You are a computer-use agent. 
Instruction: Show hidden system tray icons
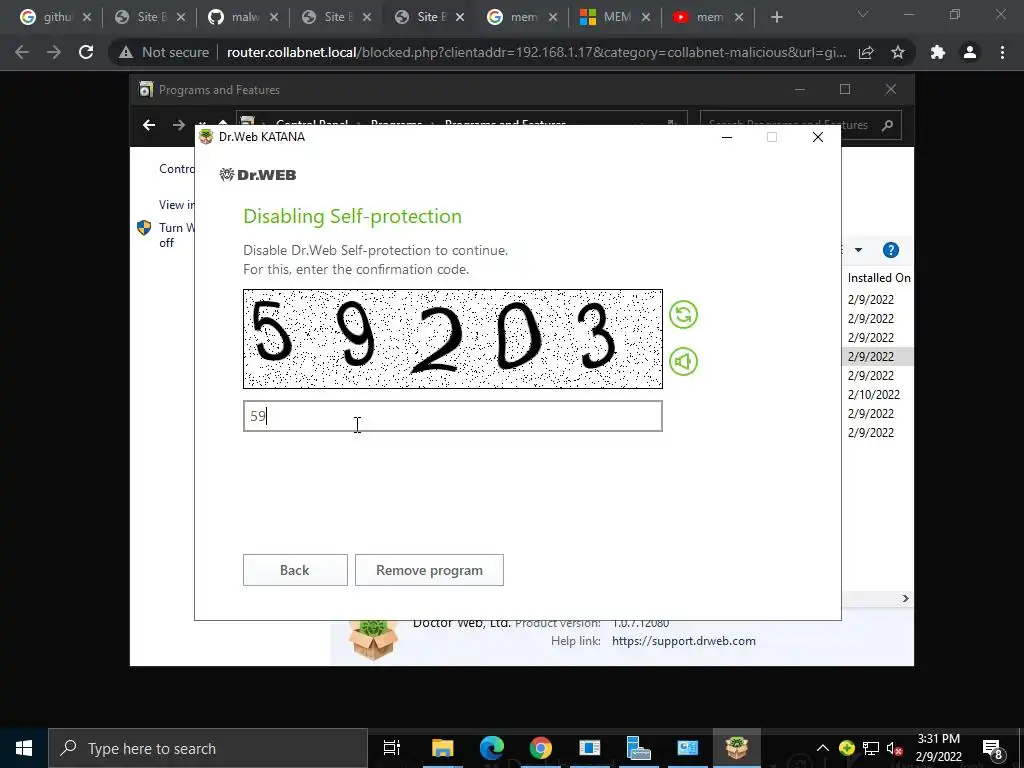823,748
